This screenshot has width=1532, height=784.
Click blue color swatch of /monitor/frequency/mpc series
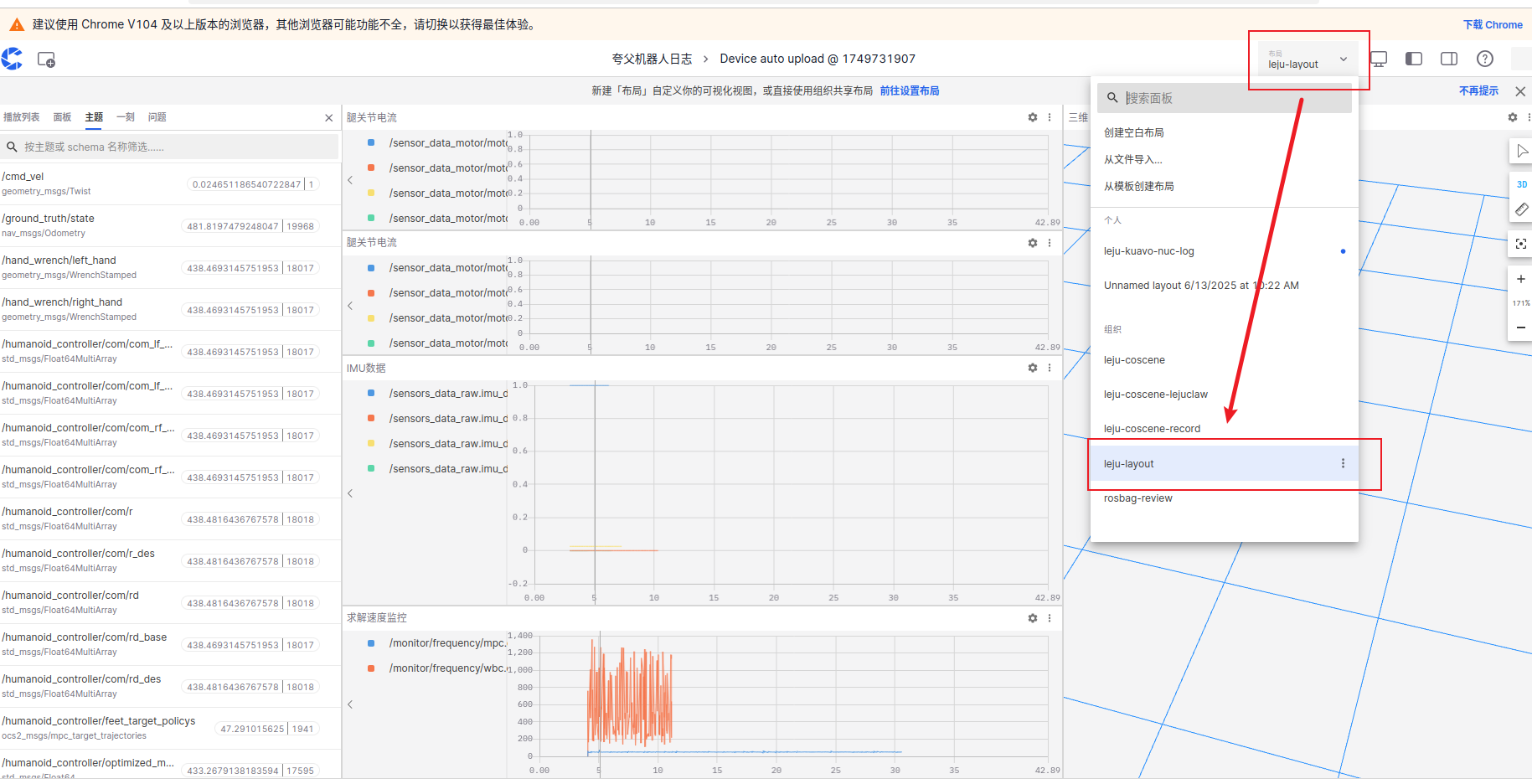click(x=371, y=643)
